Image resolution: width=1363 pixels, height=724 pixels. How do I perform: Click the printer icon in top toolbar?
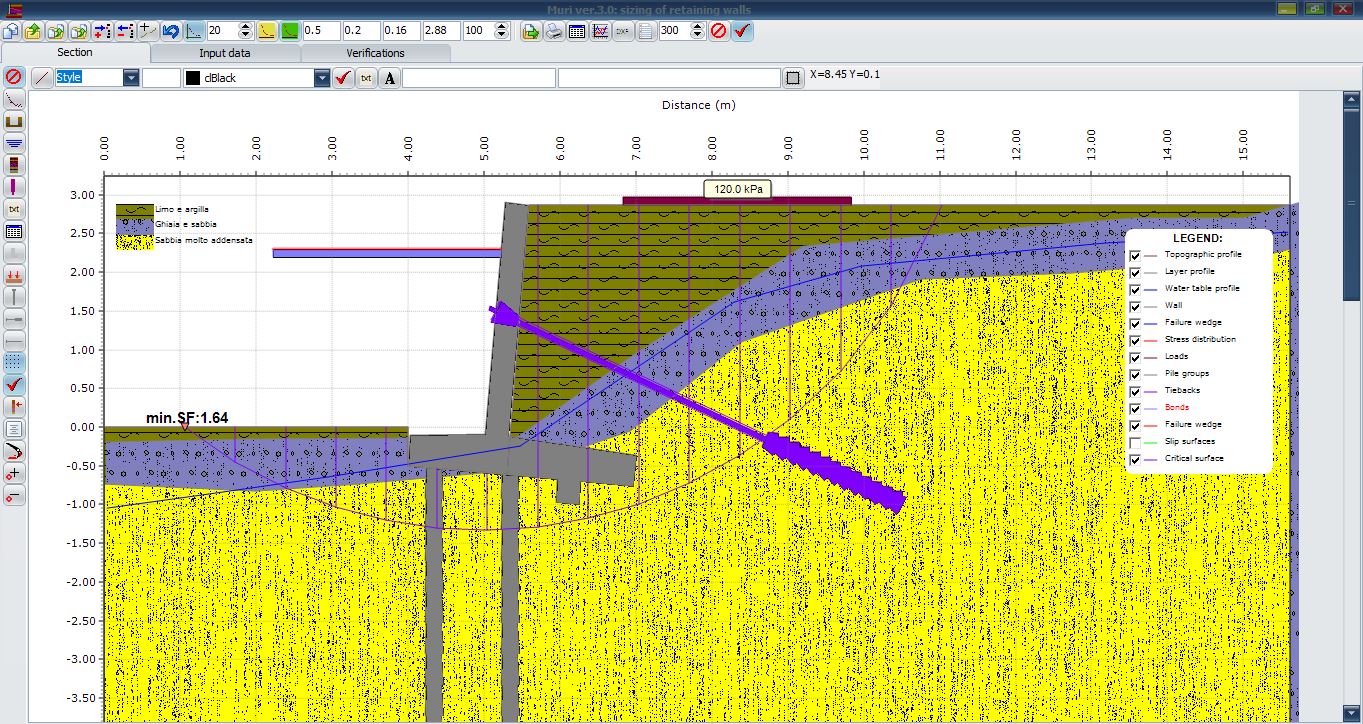coord(554,31)
